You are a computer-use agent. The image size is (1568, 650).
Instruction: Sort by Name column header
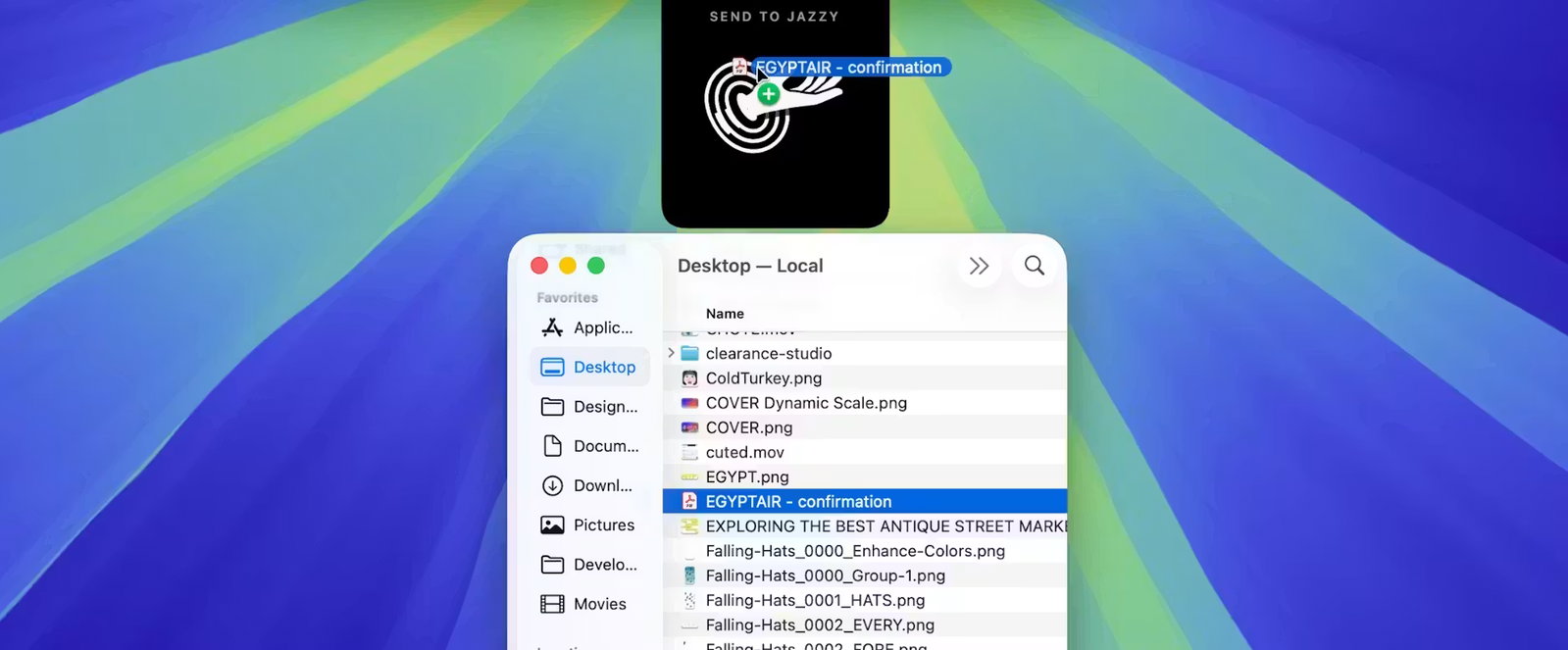pos(725,314)
